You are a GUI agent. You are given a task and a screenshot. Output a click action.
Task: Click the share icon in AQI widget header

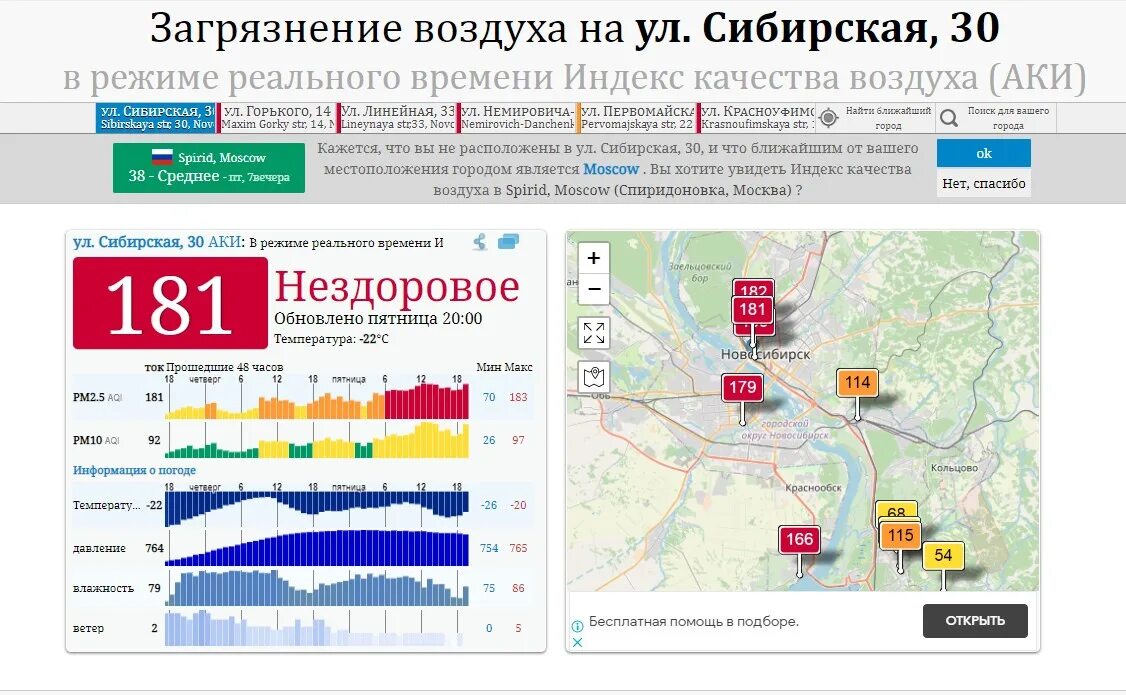(x=480, y=242)
